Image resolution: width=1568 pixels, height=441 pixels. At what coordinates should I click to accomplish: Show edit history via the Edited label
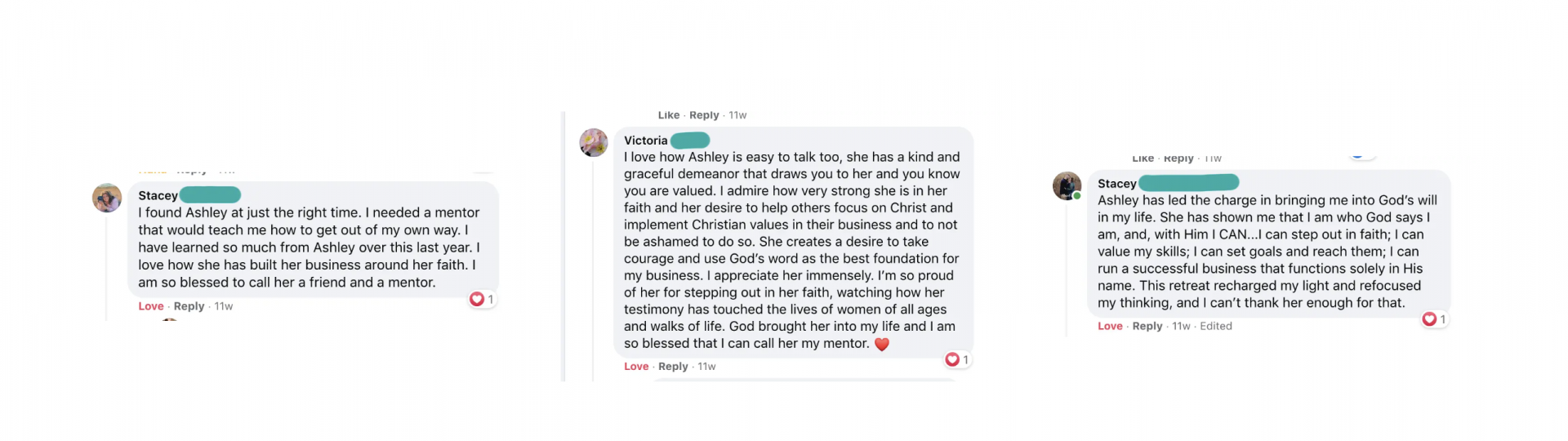pyautogui.click(x=1216, y=326)
